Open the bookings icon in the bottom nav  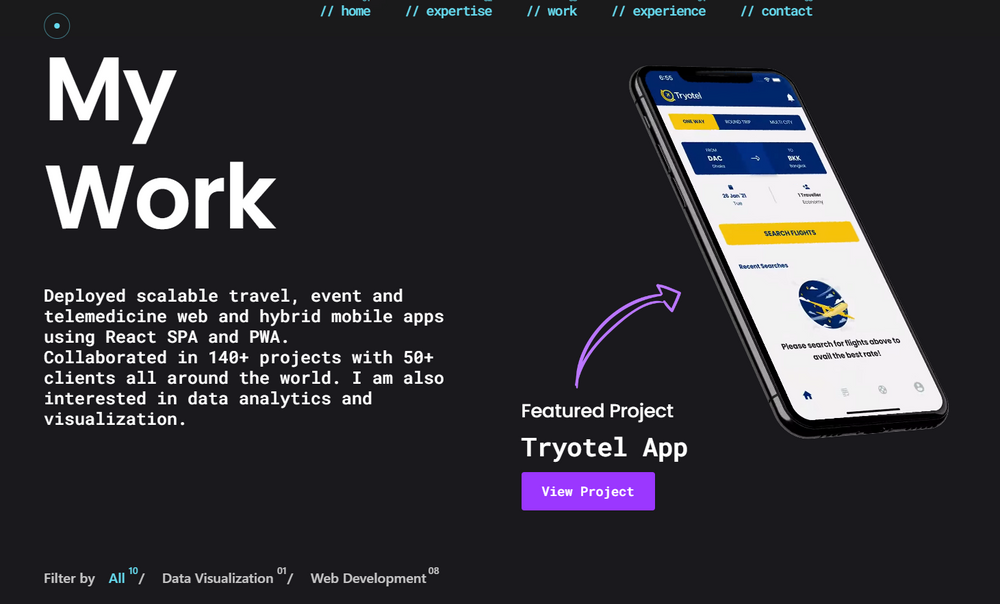tap(845, 392)
